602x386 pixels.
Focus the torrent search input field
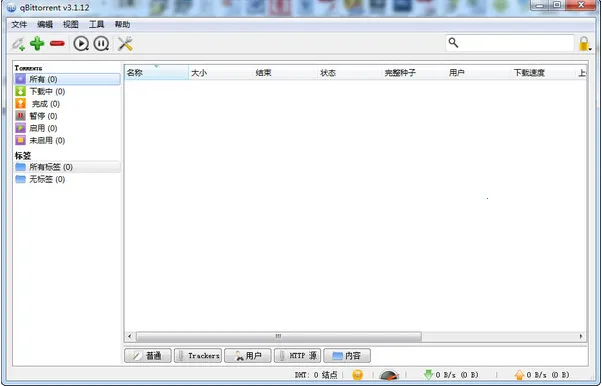[510, 43]
